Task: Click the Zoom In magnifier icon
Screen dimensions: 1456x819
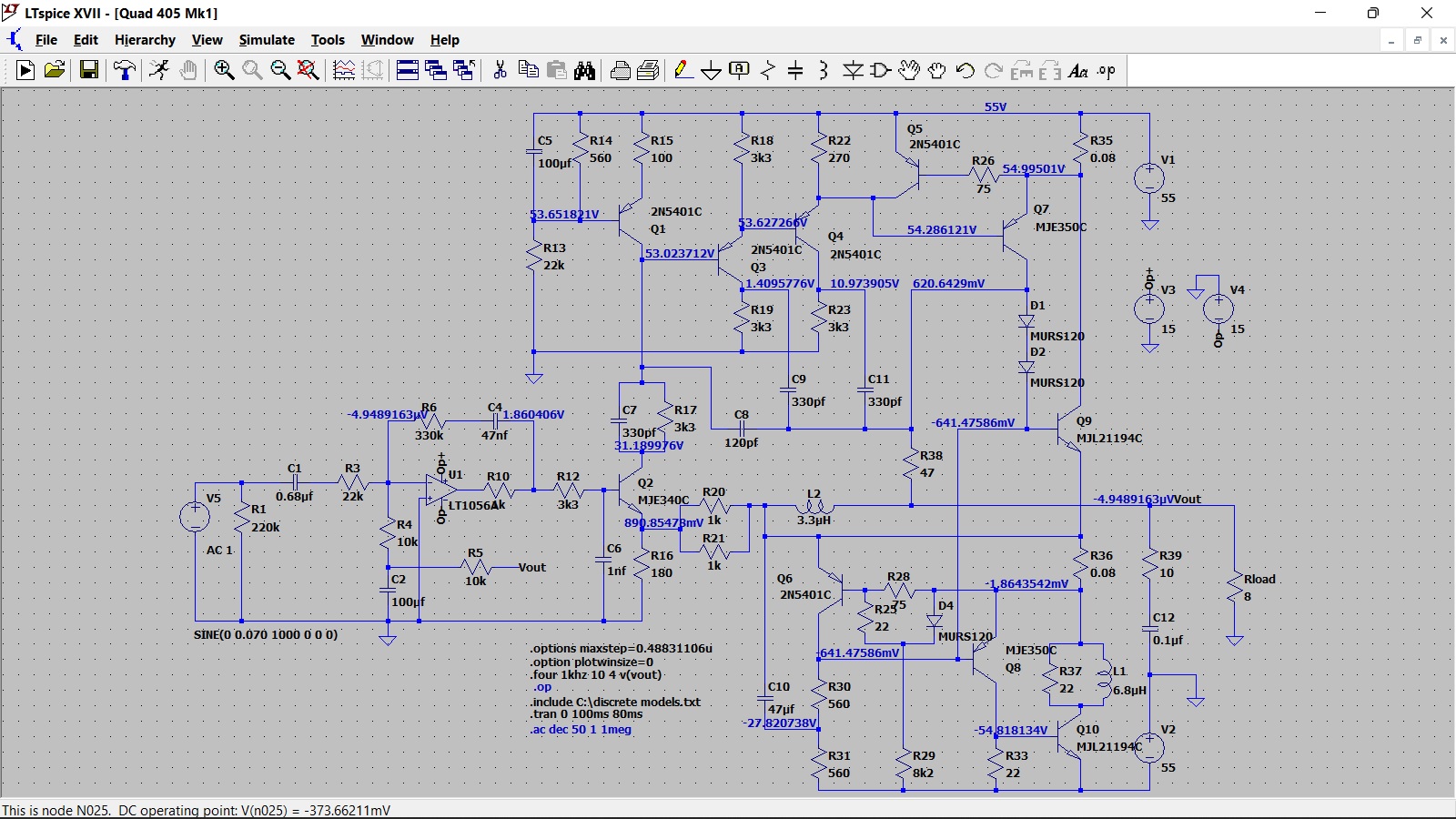Action: pos(224,70)
